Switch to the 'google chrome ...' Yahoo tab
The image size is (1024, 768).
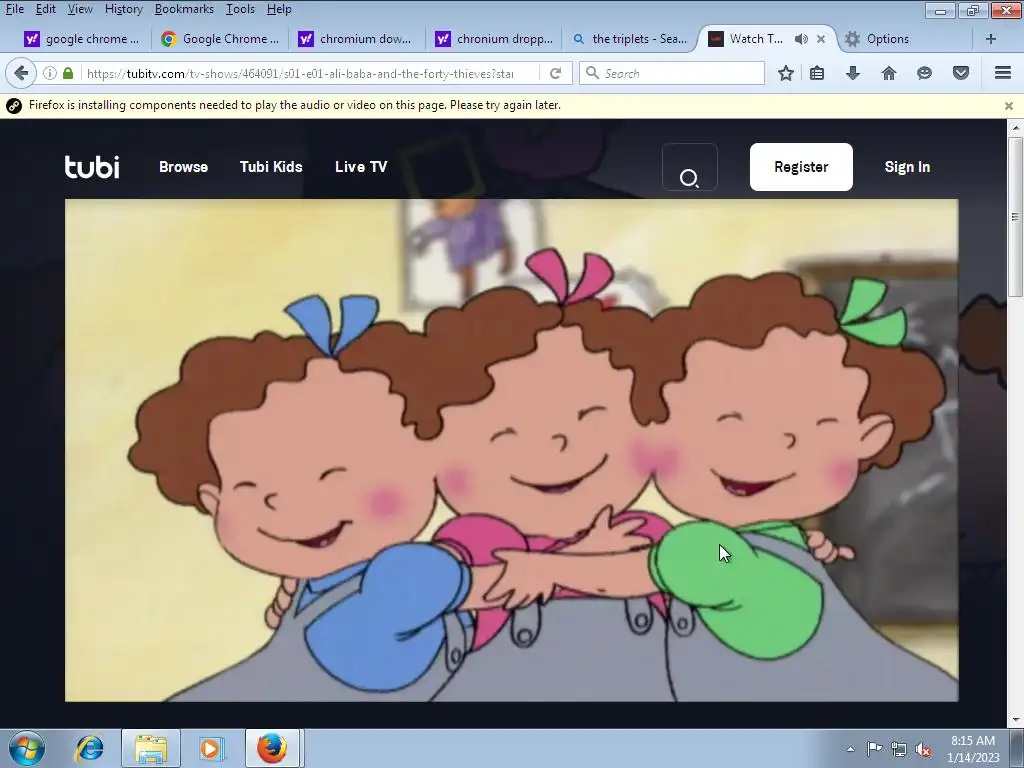tap(82, 39)
